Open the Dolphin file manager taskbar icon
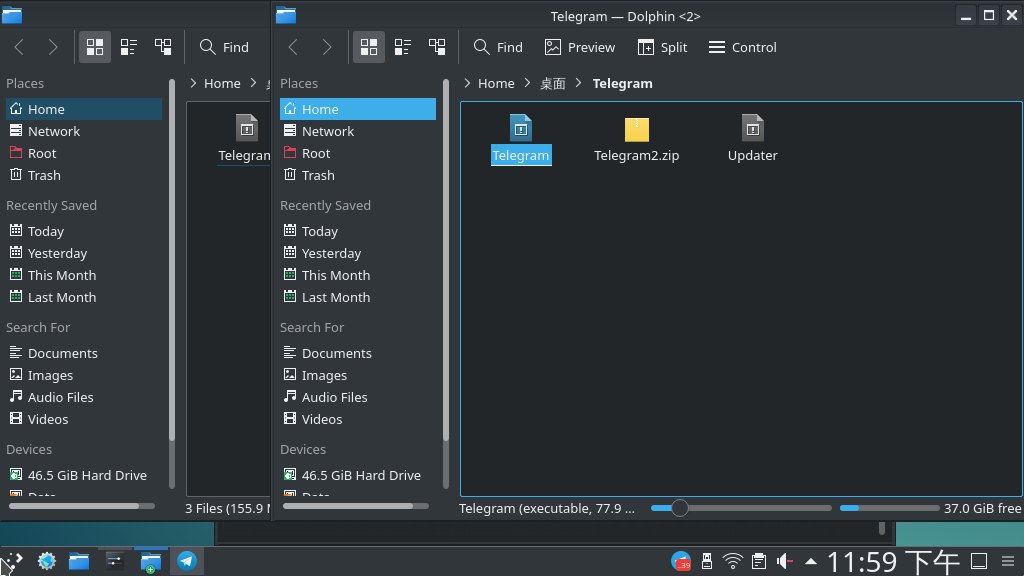 pos(79,561)
